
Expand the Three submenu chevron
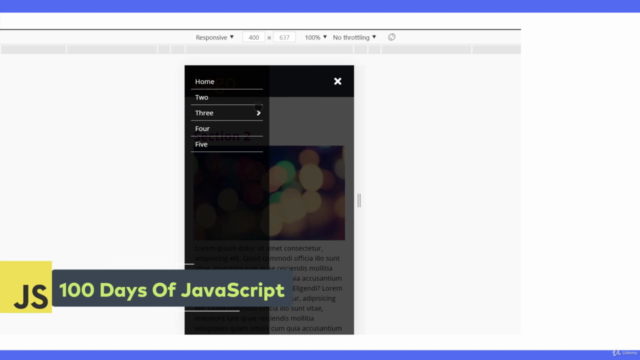[258, 113]
